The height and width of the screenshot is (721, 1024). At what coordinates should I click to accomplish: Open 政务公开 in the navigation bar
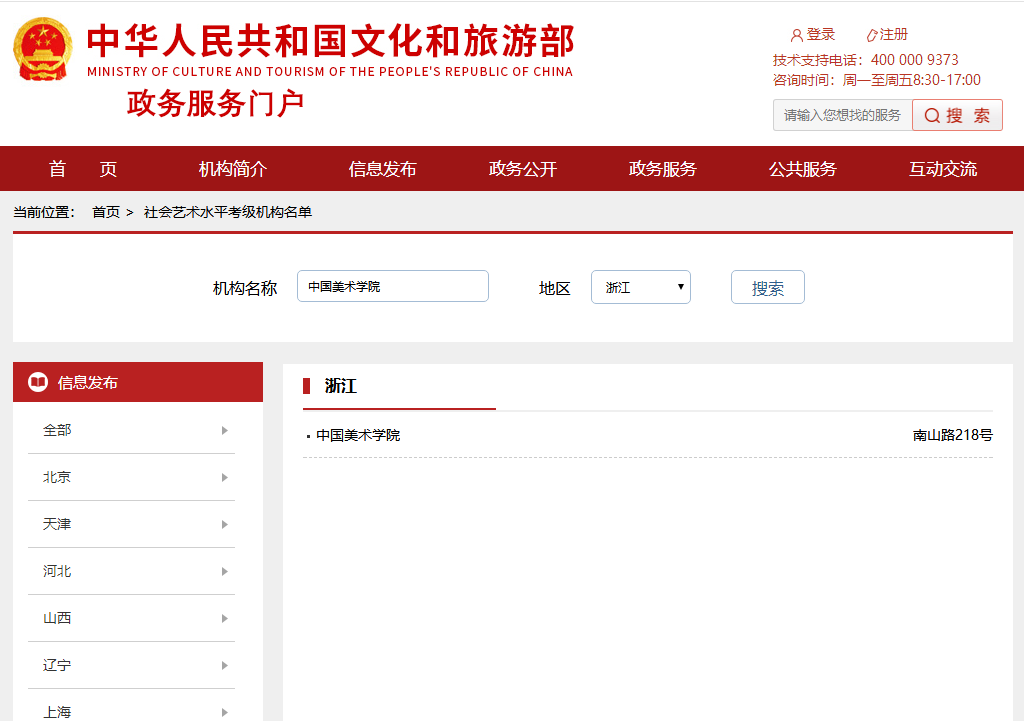[x=522, y=169]
